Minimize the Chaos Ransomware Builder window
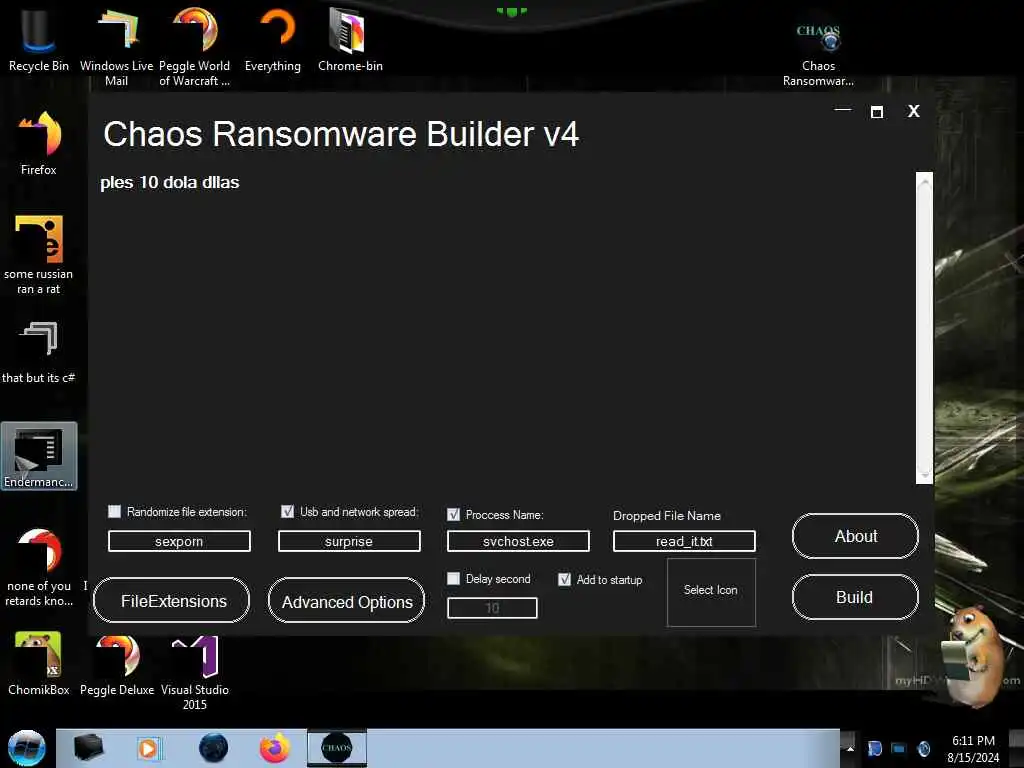The image size is (1024, 768). (843, 110)
